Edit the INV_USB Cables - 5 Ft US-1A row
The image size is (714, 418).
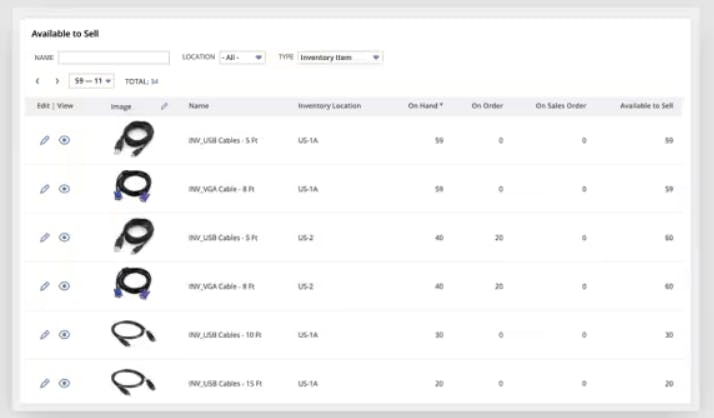(45, 140)
